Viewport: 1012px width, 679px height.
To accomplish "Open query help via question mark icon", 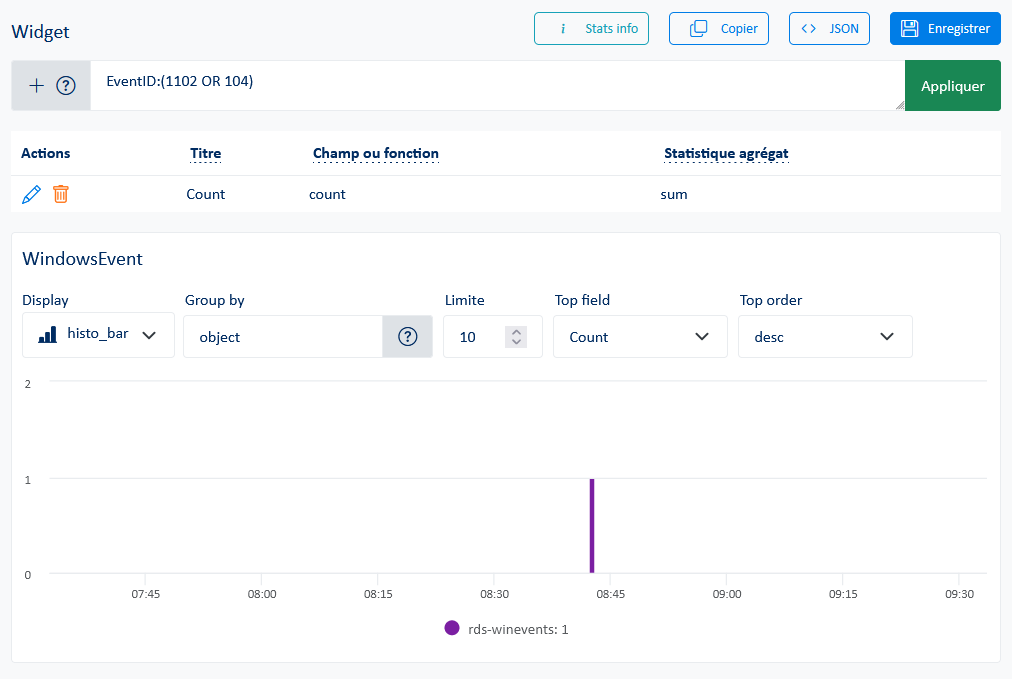I will coord(65,85).
